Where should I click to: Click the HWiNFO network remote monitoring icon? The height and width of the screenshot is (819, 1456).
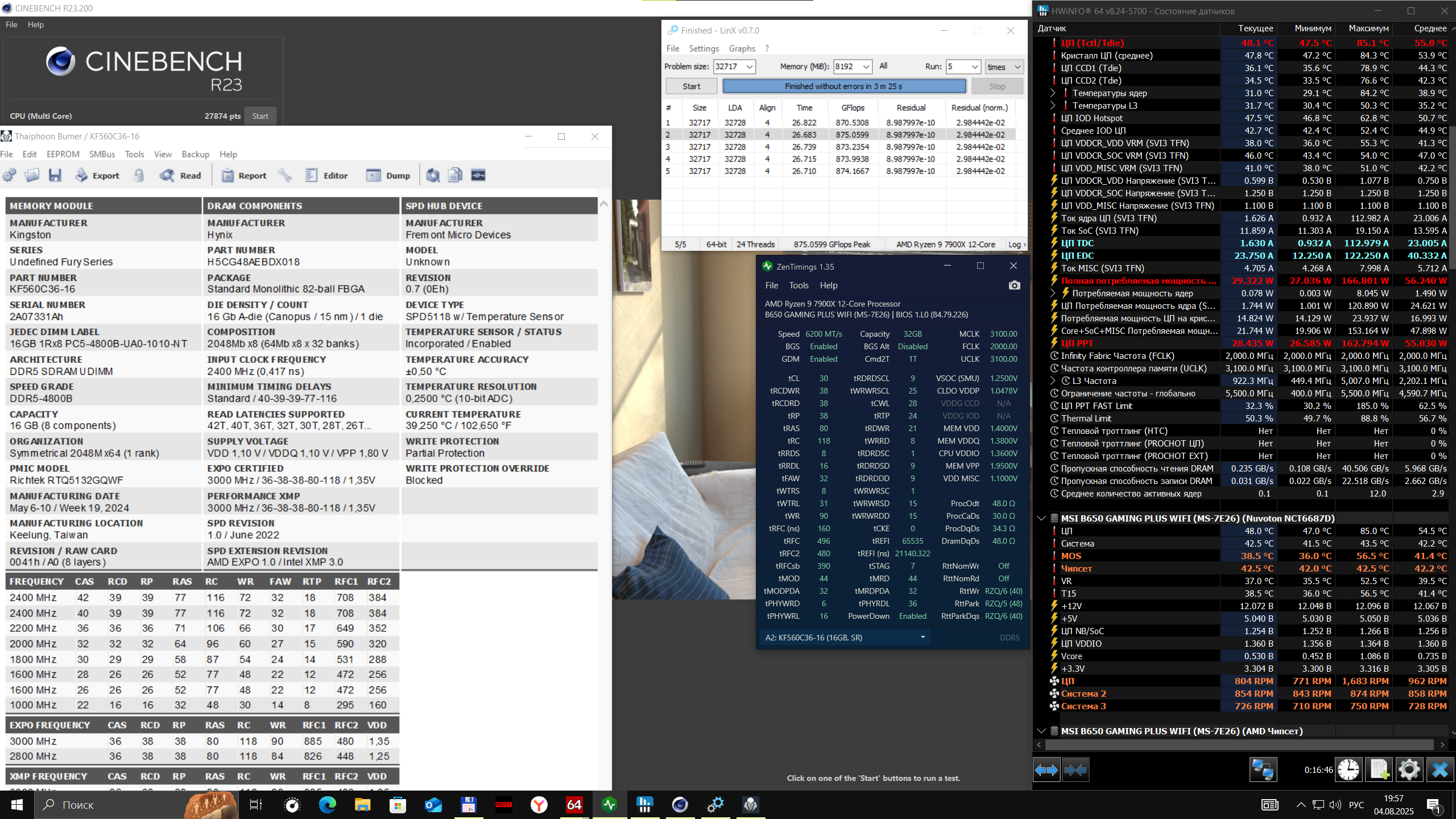(1263, 770)
